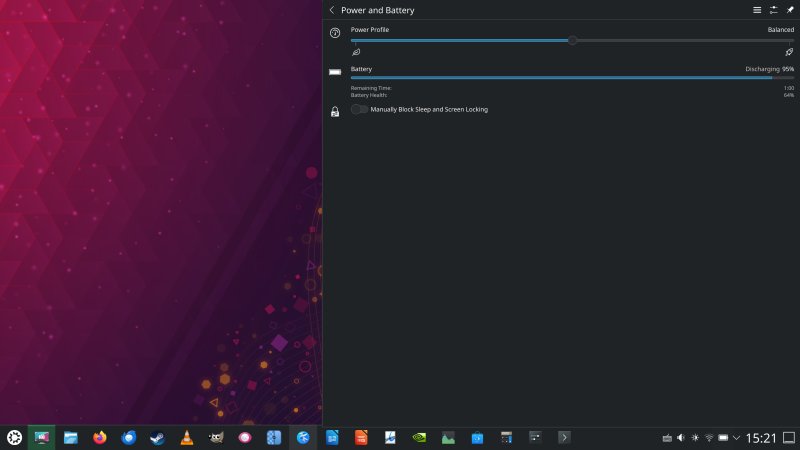
Task: Open keyboard tray icon in system tray
Action: tap(667, 438)
